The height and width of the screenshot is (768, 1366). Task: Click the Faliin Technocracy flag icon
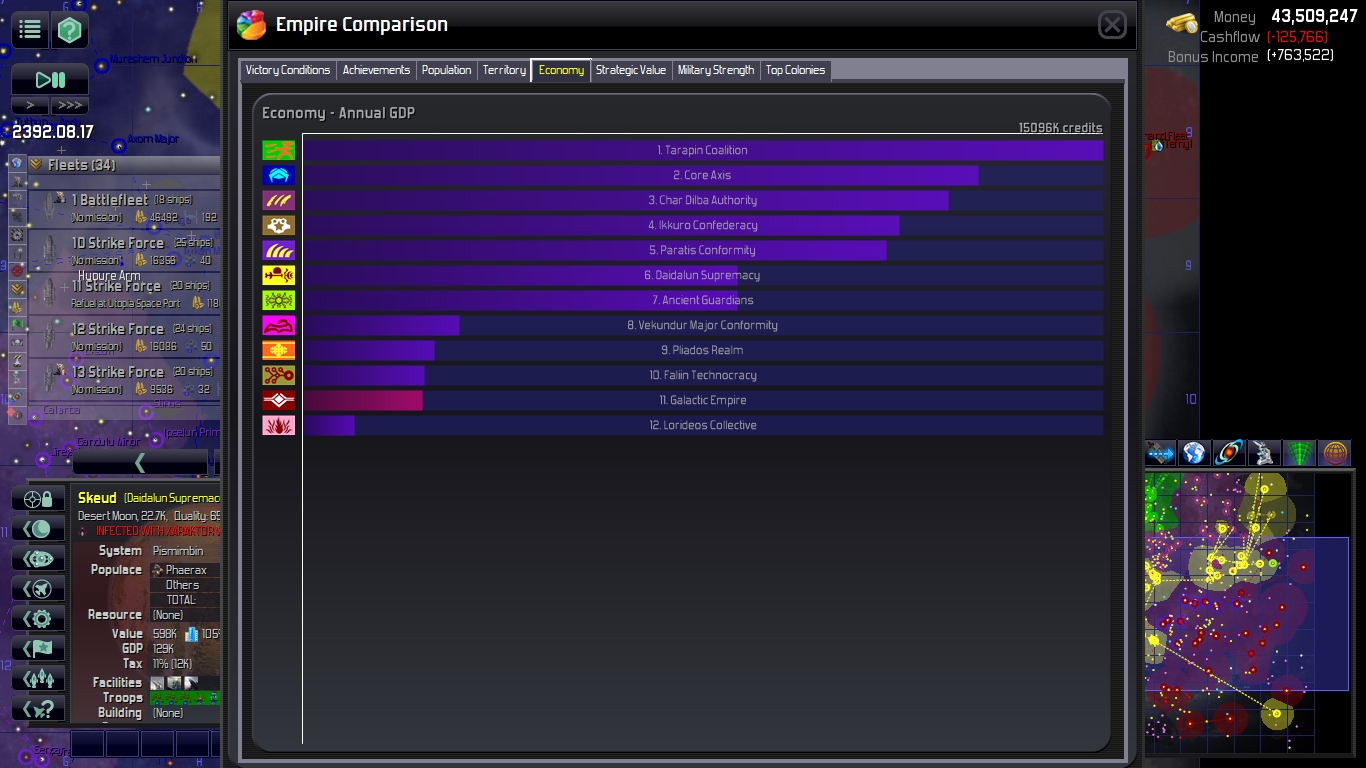click(x=279, y=375)
